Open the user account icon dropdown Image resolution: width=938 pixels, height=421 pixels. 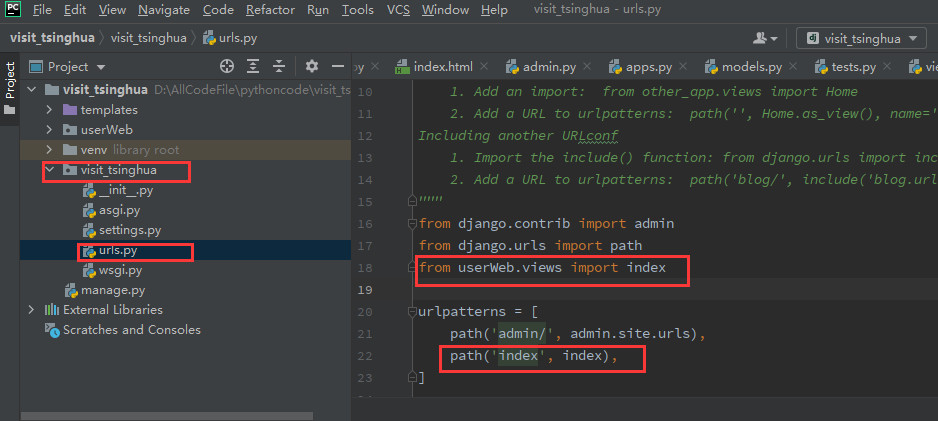[765, 38]
